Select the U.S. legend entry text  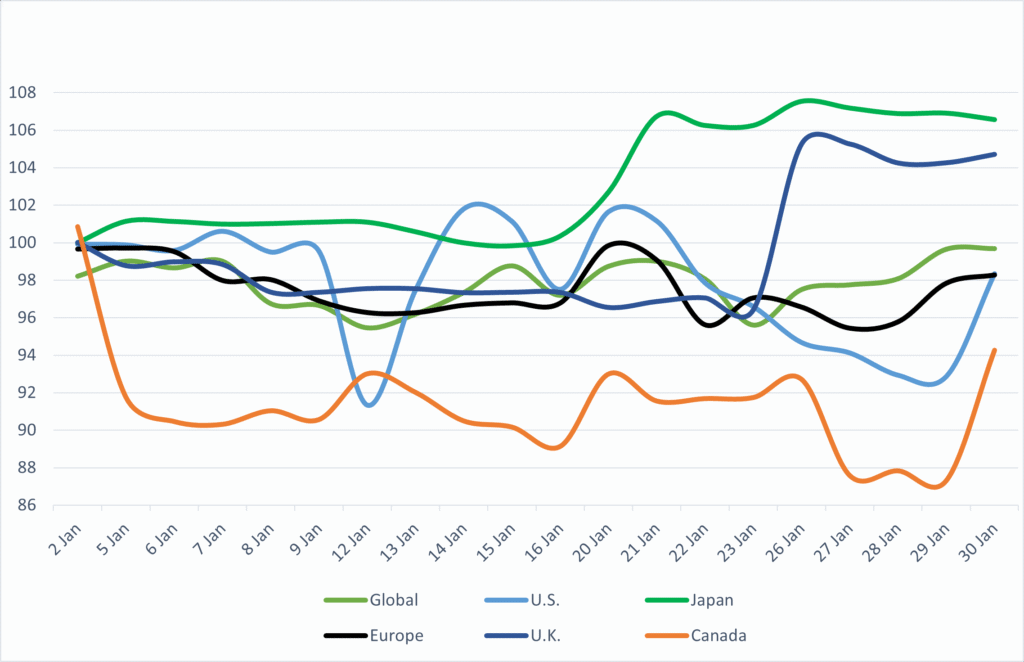[x=548, y=600]
